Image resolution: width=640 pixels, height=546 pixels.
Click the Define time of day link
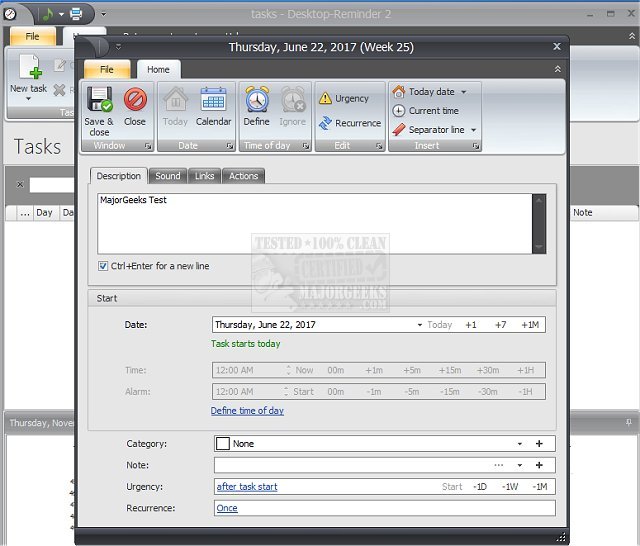(247, 411)
